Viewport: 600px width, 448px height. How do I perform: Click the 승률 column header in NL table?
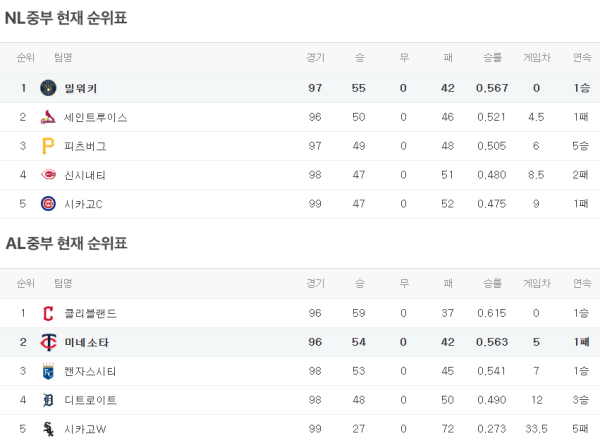492,58
